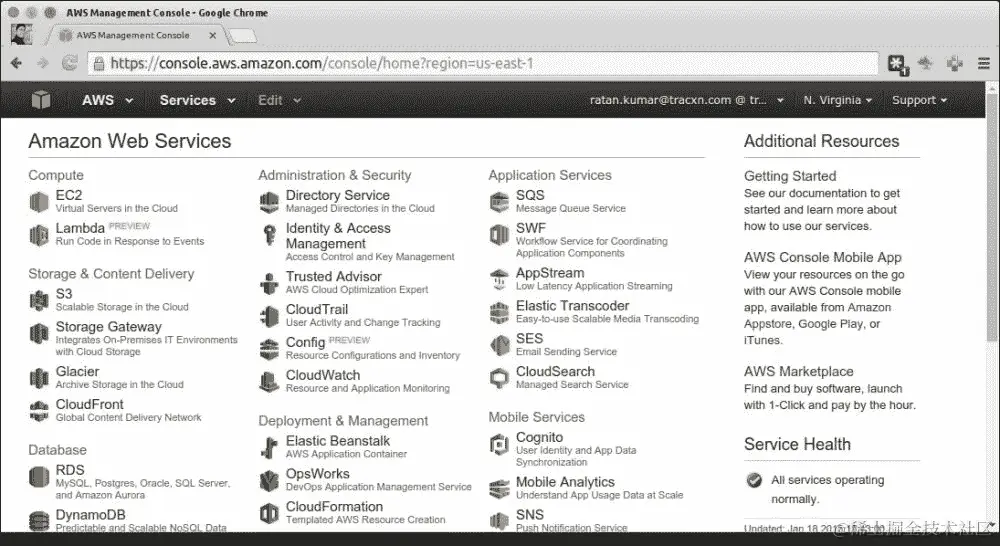Click the Elastic Beanstalk icon
The width and height of the screenshot is (1000, 546).
pyautogui.click(x=269, y=448)
